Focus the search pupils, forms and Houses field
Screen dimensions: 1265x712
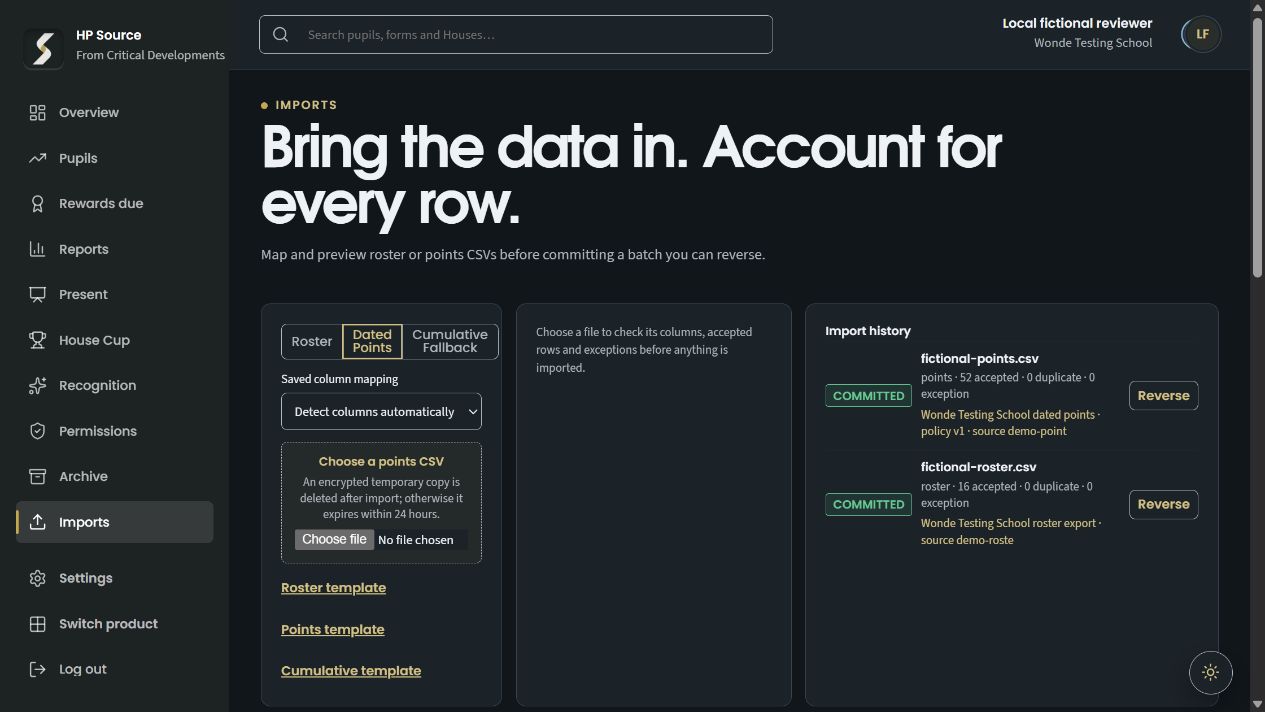[x=516, y=34]
